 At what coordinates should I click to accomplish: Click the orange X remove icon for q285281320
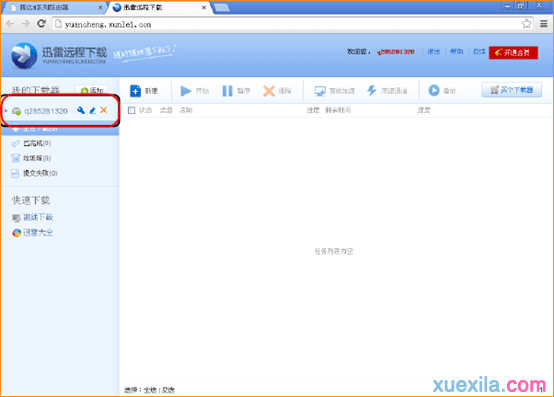104,110
